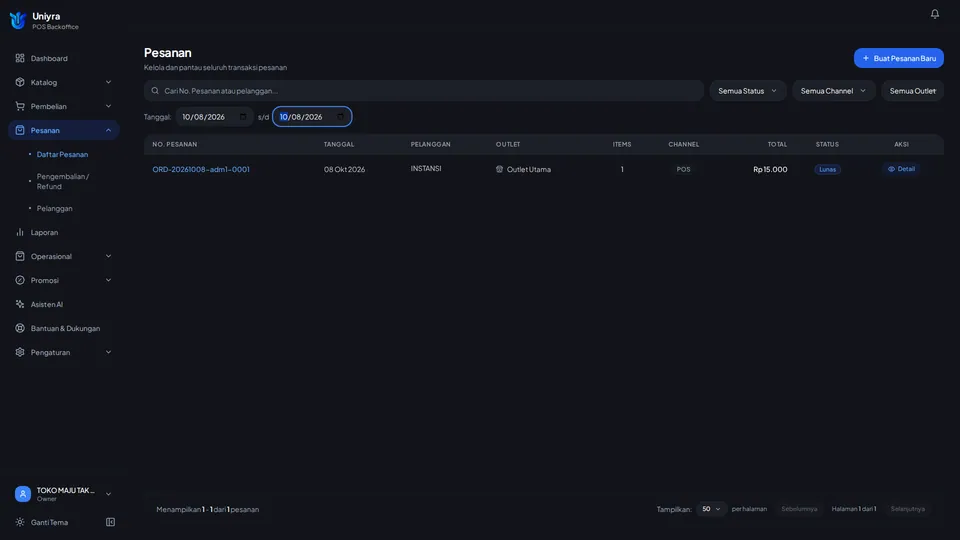This screenshot has width=960, height=540.
Task: Click the Outlet Utama store icon
Action: tap(499, 169)
